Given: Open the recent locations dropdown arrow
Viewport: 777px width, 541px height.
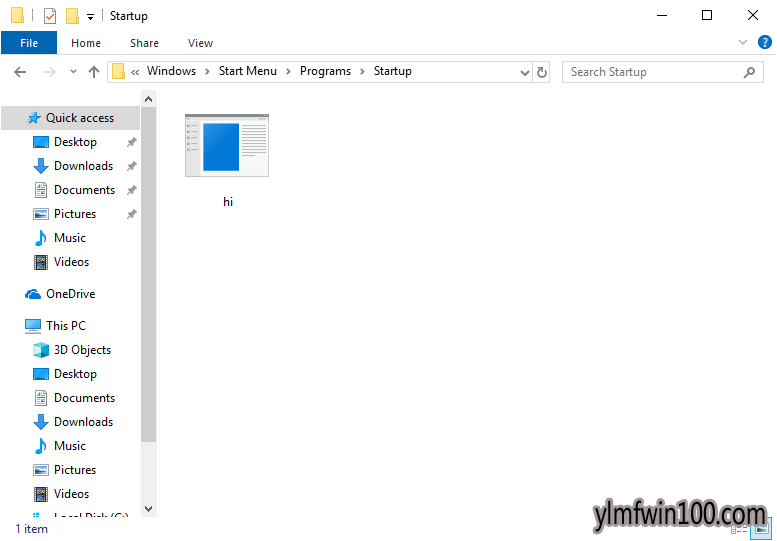Looking at the screenshot, I should click(x=73, y=72).
